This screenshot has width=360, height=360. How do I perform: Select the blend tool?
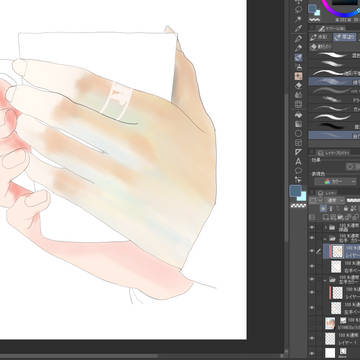(x=299, y=95)
